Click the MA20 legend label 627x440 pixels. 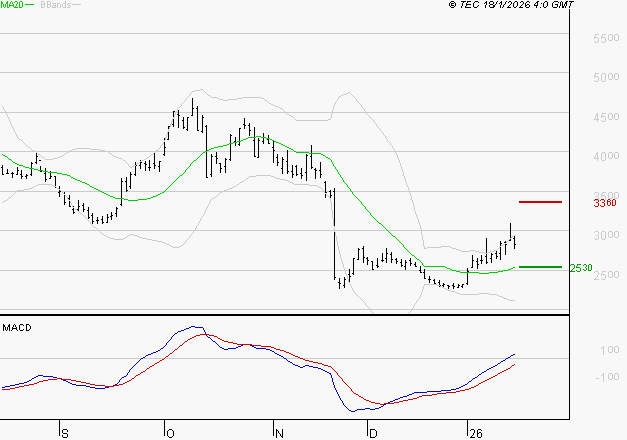[12, 5]
